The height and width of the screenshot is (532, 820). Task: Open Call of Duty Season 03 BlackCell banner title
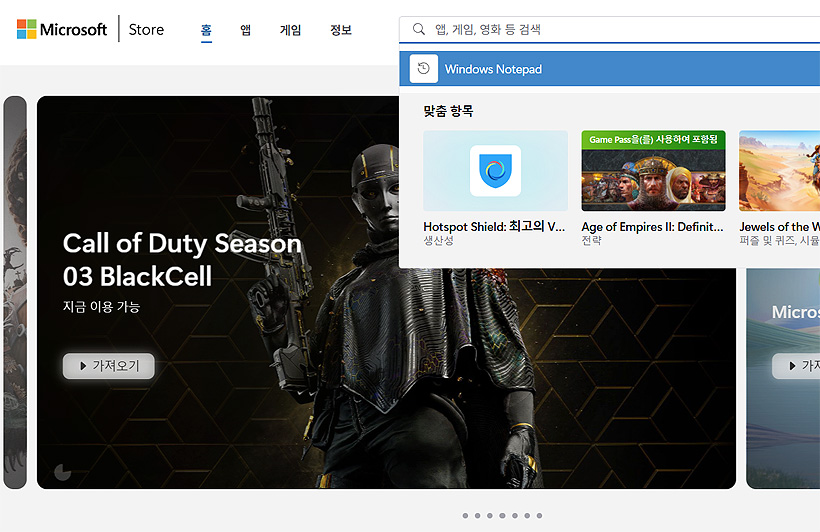point(182,260)
